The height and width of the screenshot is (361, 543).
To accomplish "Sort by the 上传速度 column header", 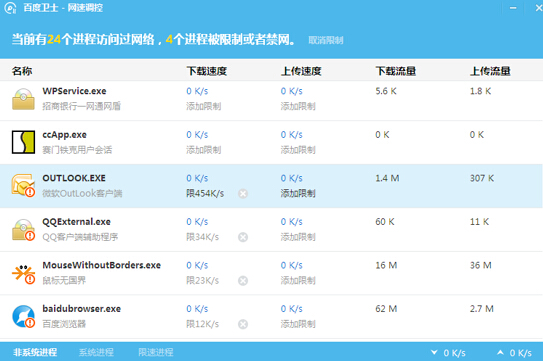I will [x=301, y=71].
